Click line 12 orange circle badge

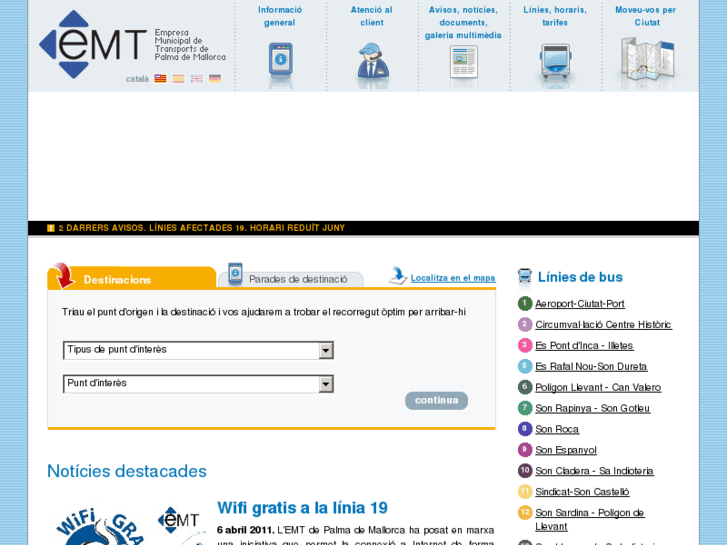524,513
